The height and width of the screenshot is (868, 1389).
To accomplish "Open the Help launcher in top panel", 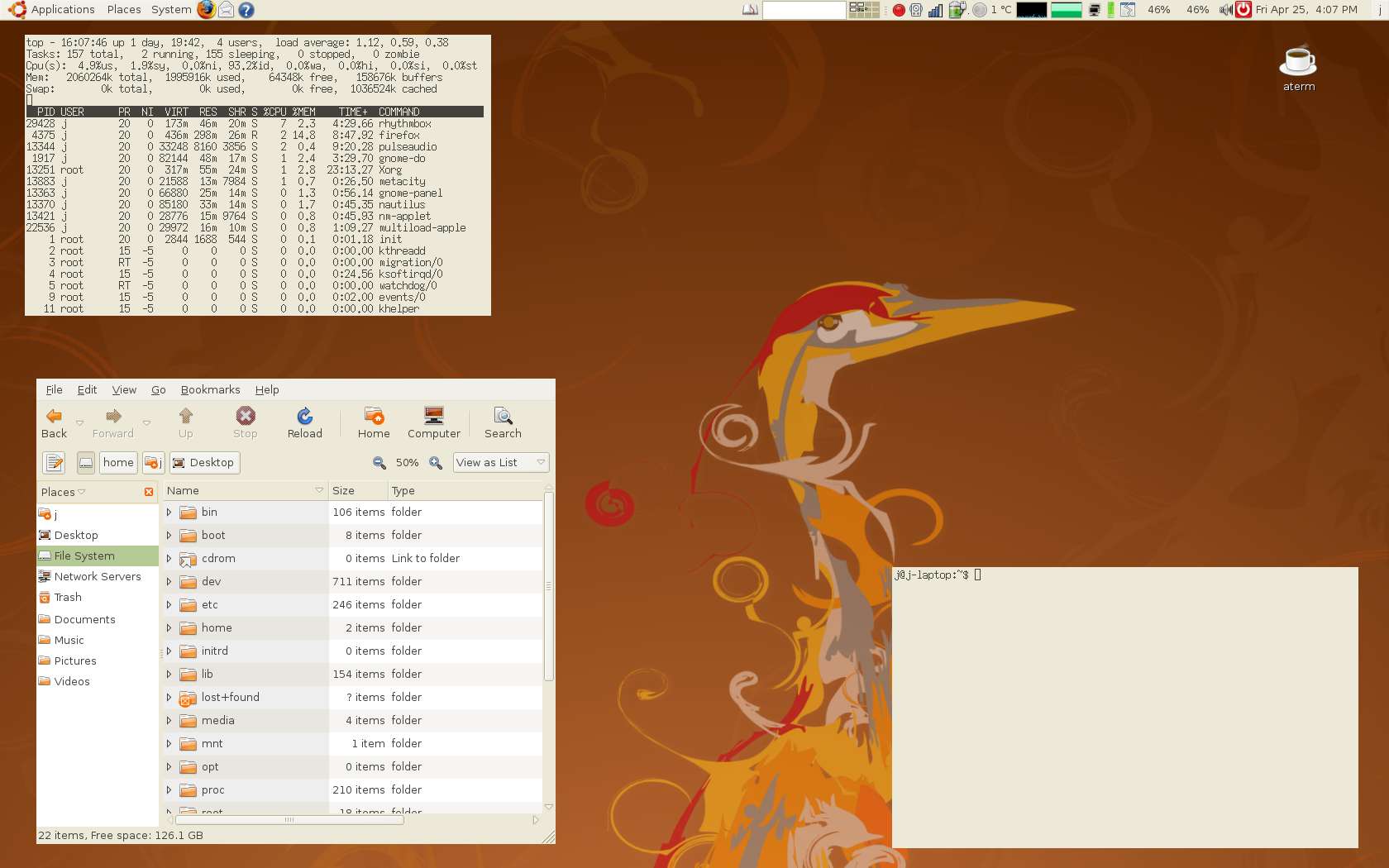I will pos(246,10).
